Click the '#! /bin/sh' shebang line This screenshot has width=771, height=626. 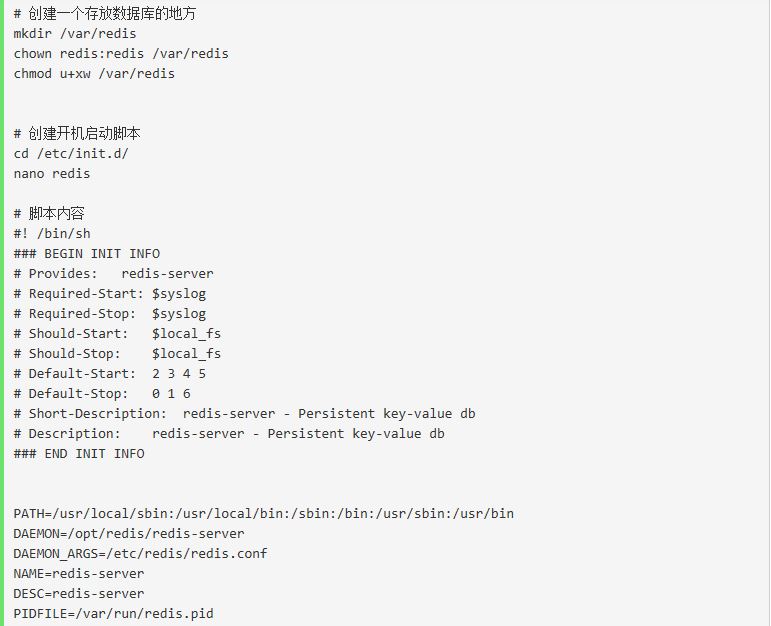pyautogui.click(x=52, y=233)
